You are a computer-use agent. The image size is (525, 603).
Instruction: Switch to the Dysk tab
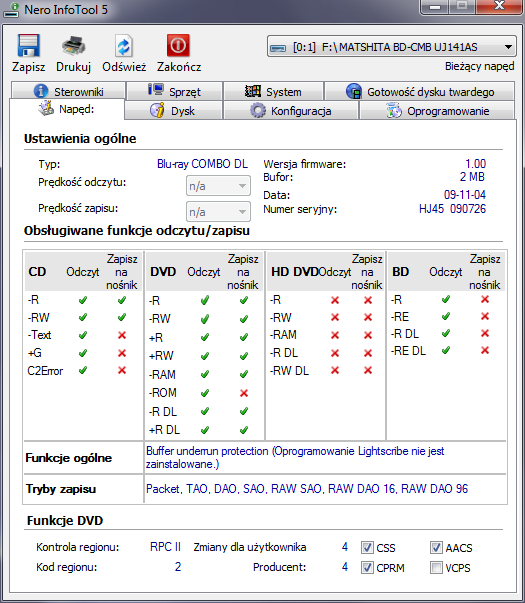click(x=173, y=110)
